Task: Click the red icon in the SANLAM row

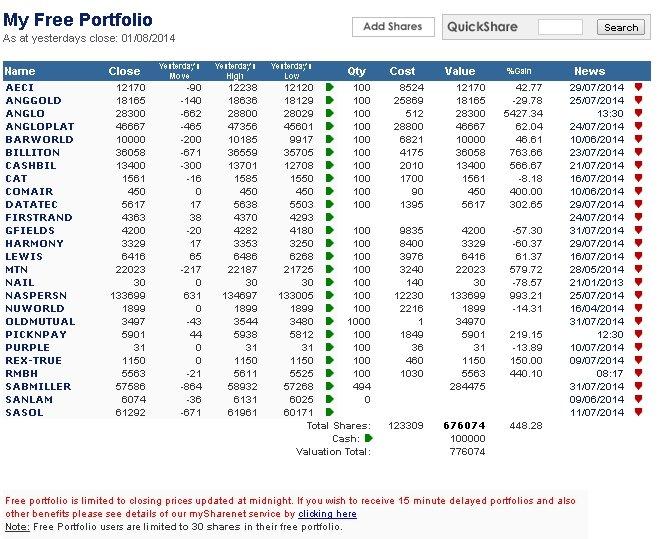Action: click(x=638, y=400)
